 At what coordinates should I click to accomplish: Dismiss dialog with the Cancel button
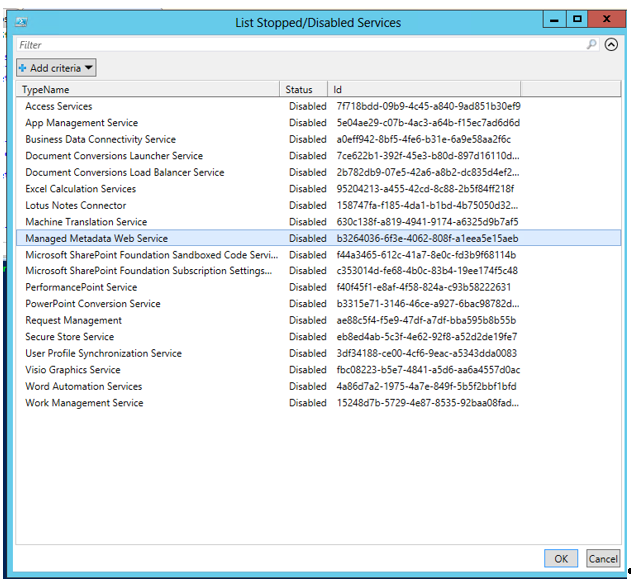[602, 558]
